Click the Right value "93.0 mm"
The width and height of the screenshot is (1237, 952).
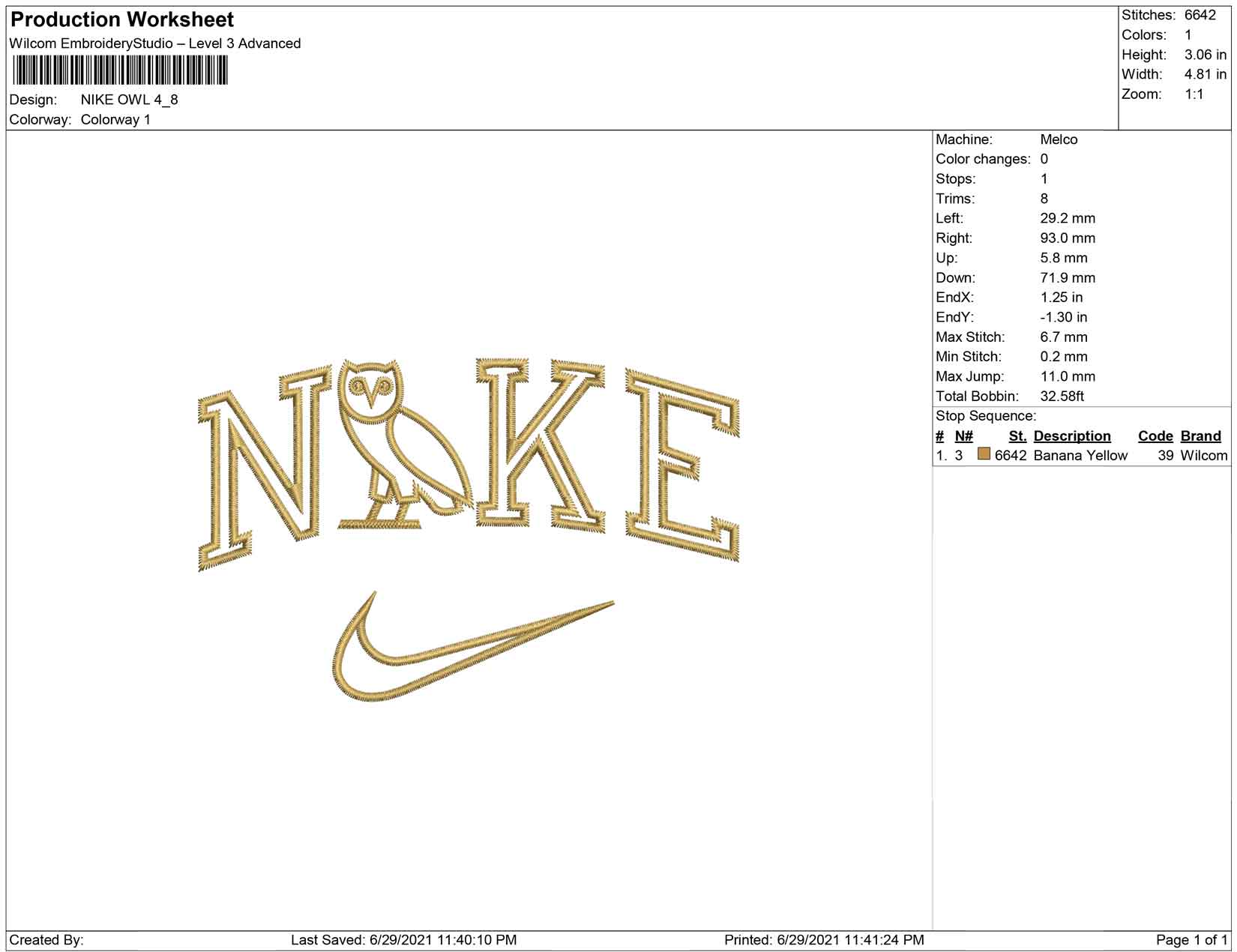[x=1068, y=238]
